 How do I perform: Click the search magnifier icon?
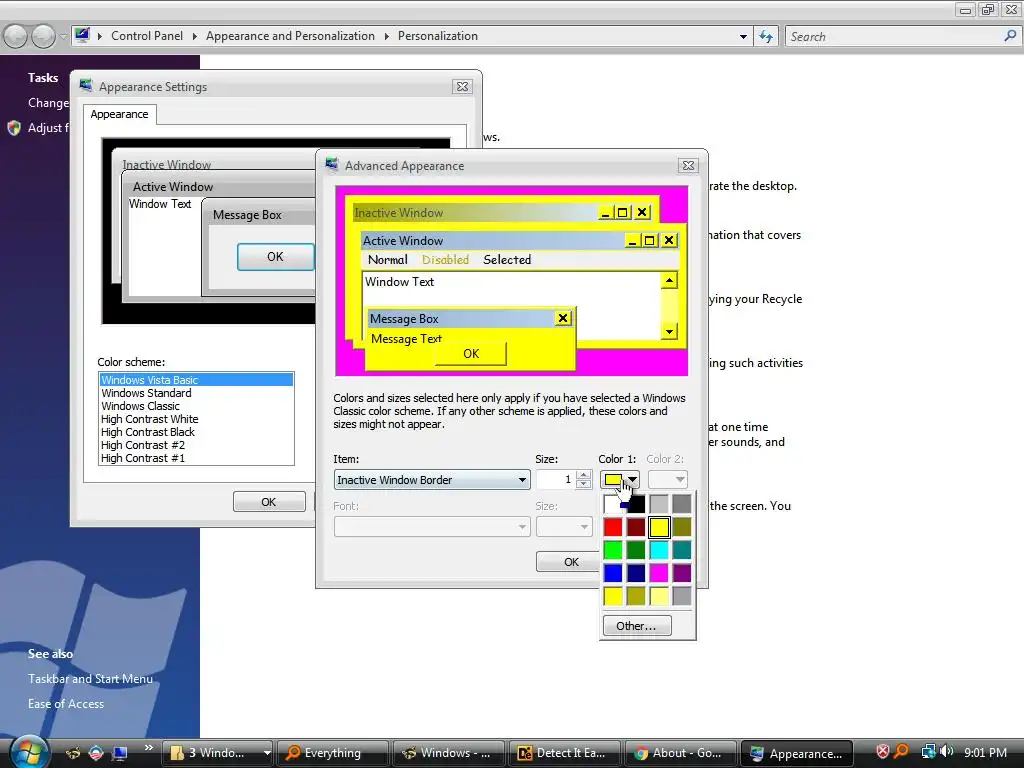click(1010, 36)
